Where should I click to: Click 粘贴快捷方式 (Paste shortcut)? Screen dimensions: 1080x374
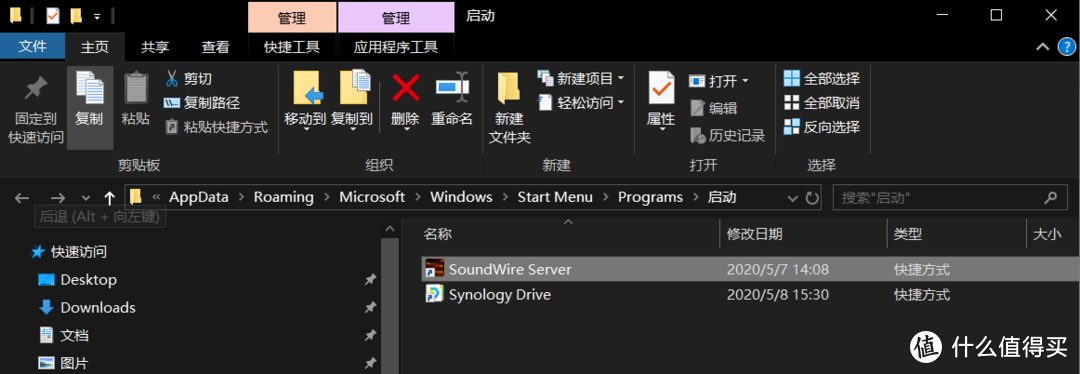point(216,127)
